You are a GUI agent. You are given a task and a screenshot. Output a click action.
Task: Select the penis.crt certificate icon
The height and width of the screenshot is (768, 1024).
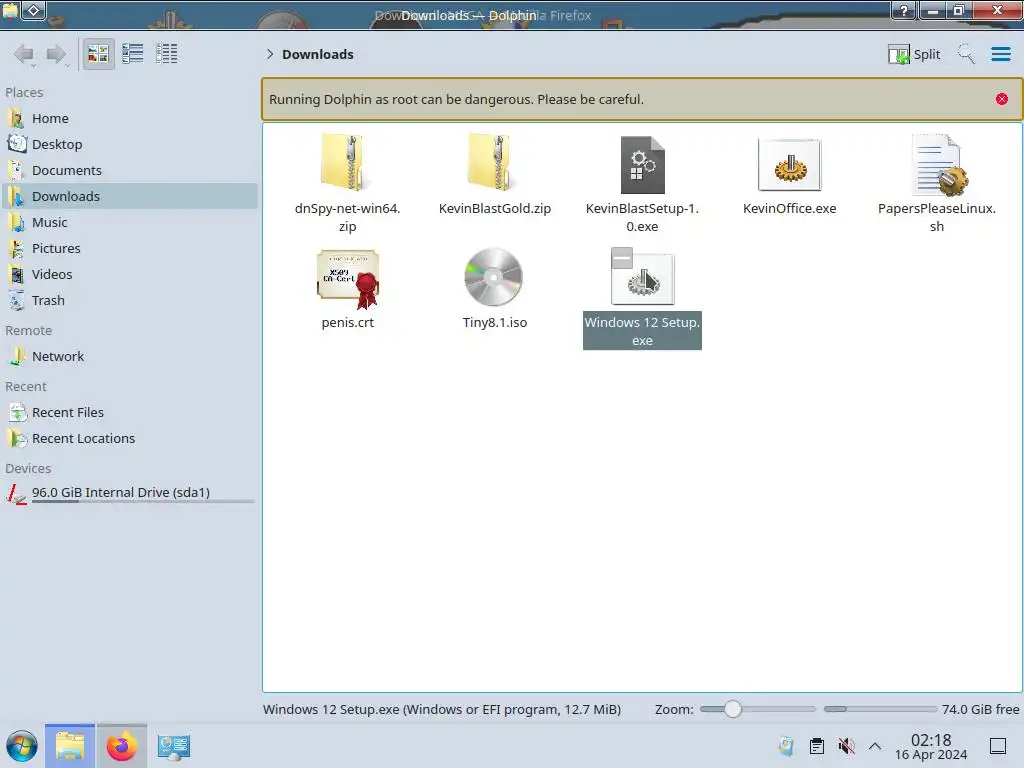tap(347, 278)
